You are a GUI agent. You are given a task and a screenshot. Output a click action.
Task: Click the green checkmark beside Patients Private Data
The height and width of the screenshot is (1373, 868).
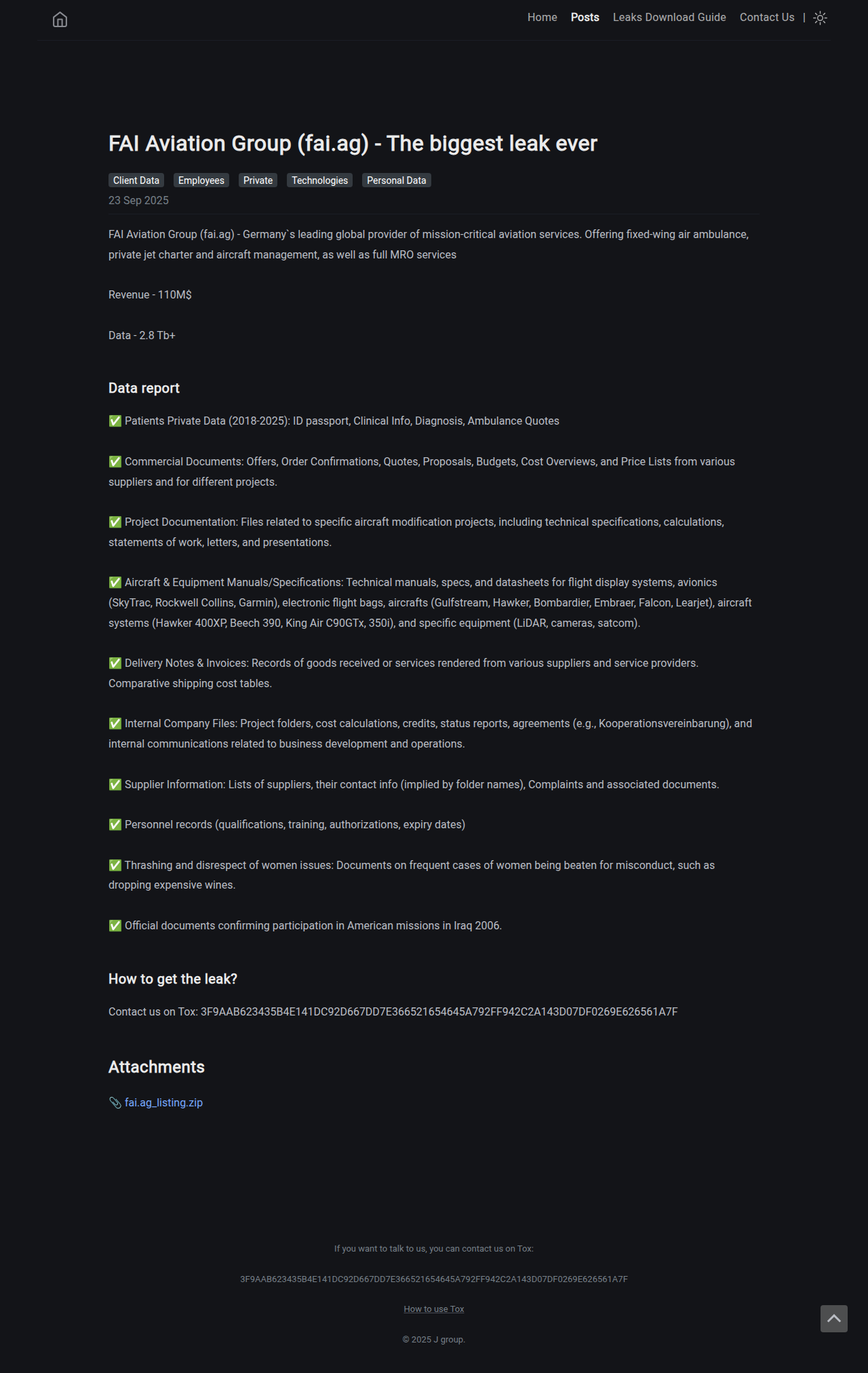click(115, 421)
